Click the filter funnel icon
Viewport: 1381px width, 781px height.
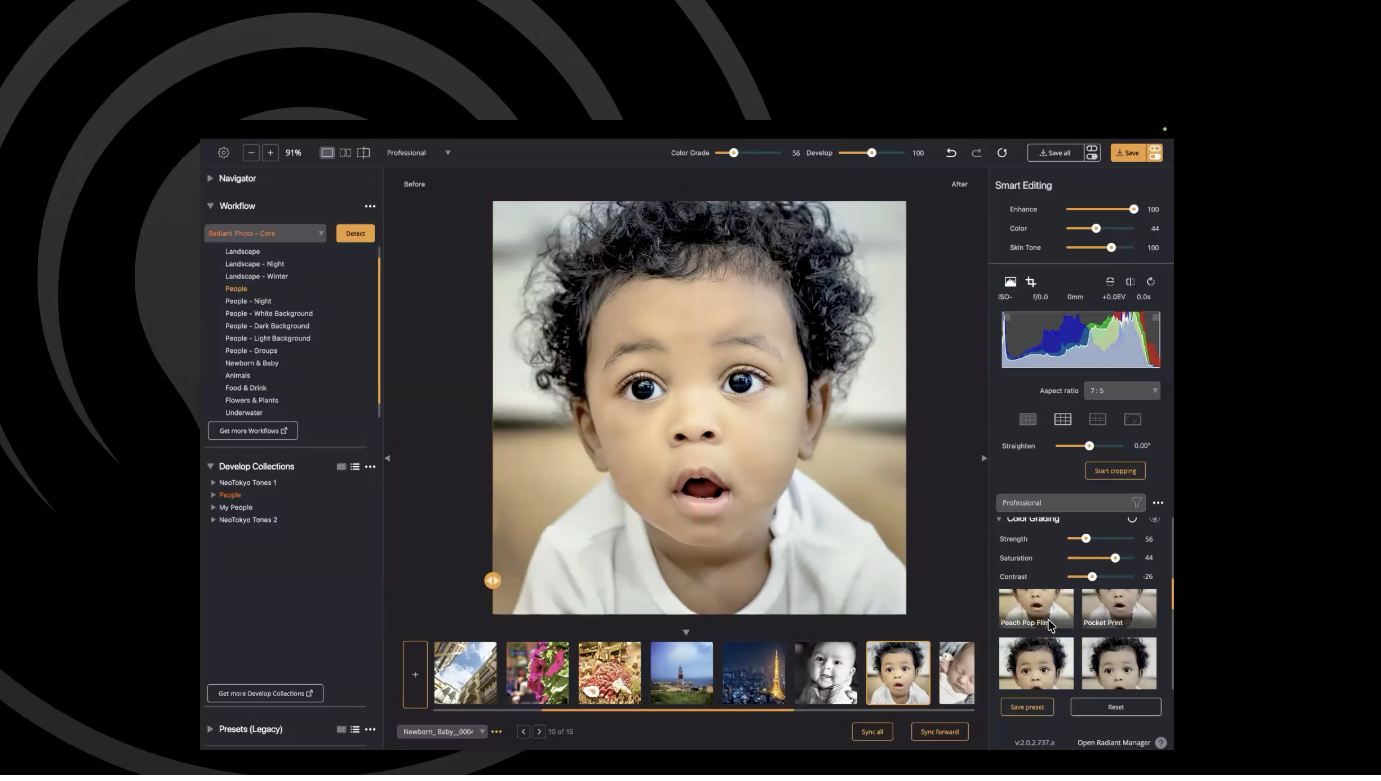tap(1136, 503)
